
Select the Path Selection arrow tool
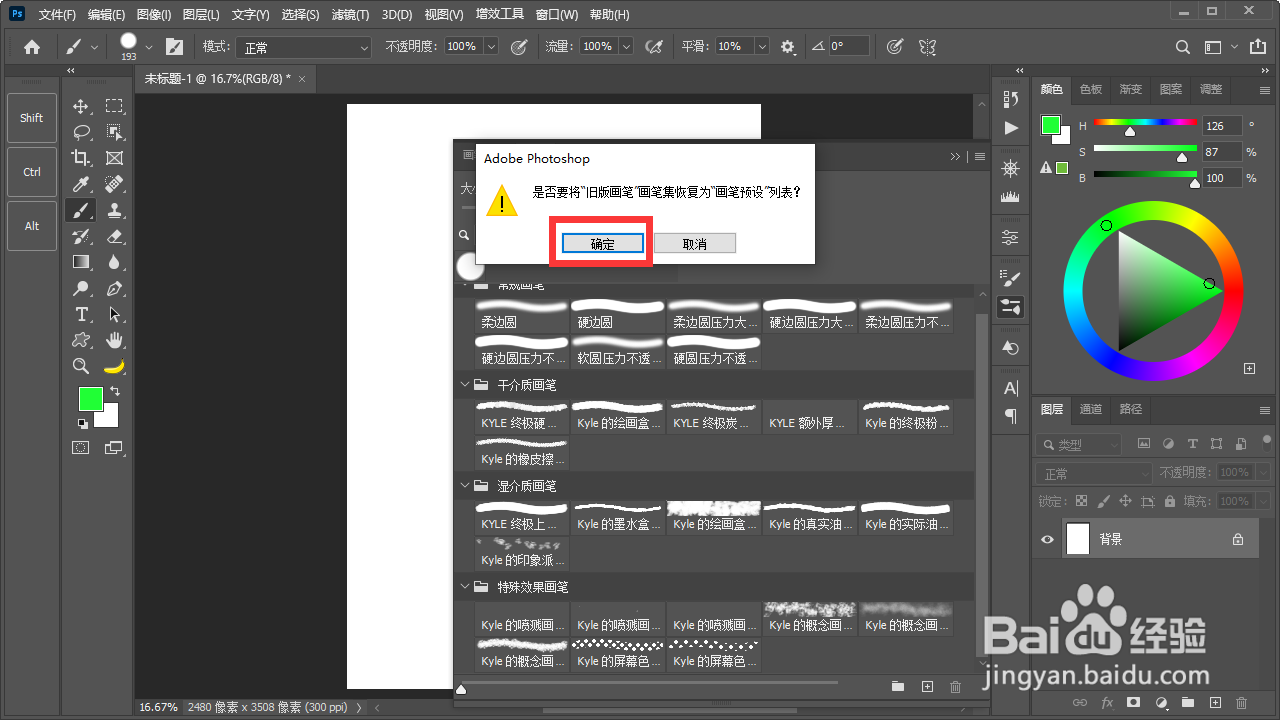(115, 314)
